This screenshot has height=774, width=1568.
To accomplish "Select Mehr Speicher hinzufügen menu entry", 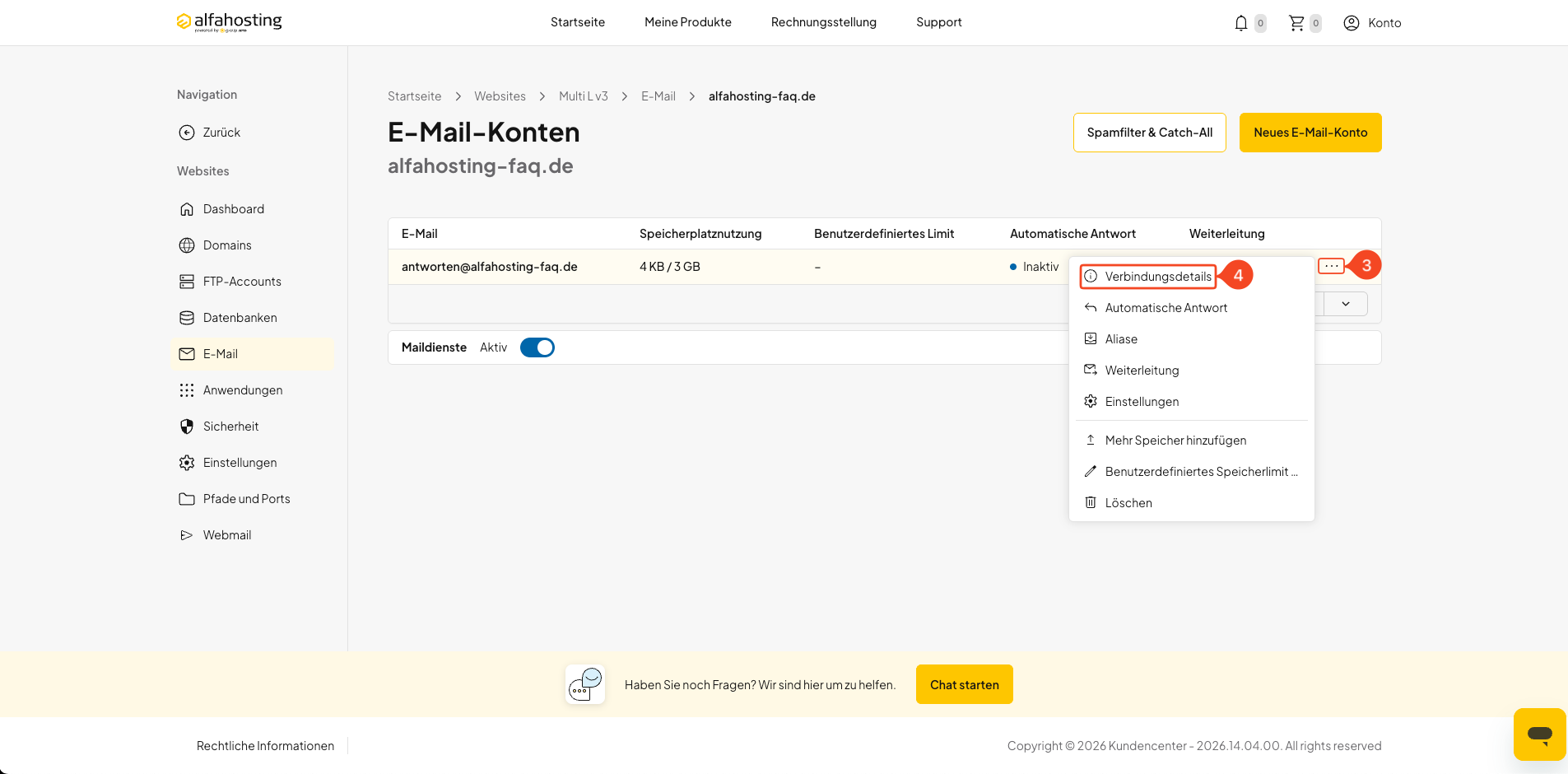I will 1191,441.
